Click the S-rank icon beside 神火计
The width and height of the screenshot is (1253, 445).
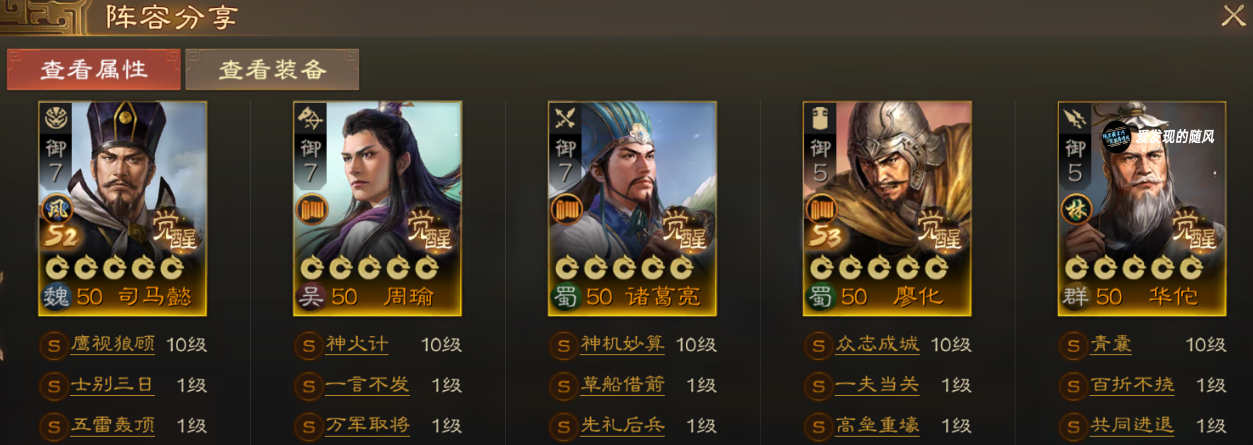pos(309,345)
